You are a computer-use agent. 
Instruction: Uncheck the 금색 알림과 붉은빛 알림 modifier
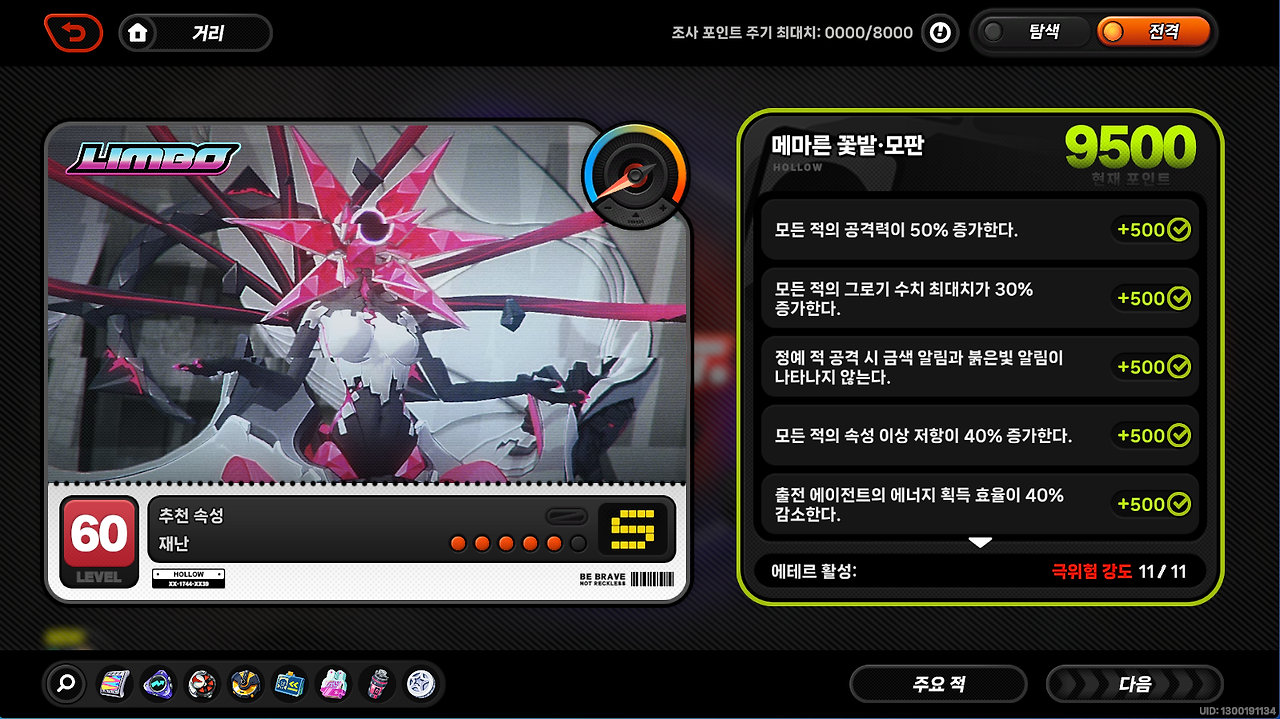pyautogui.click(x=1180, y=367)
